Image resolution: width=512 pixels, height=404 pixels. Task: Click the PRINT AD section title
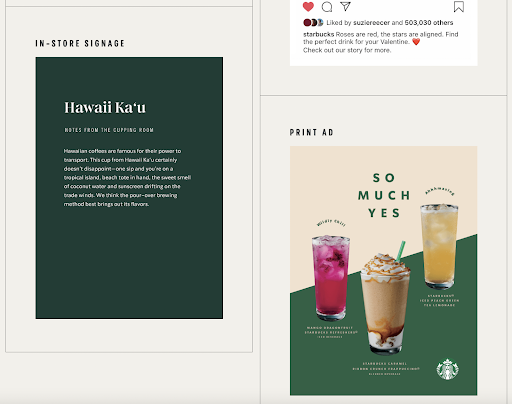coord(311,132)
